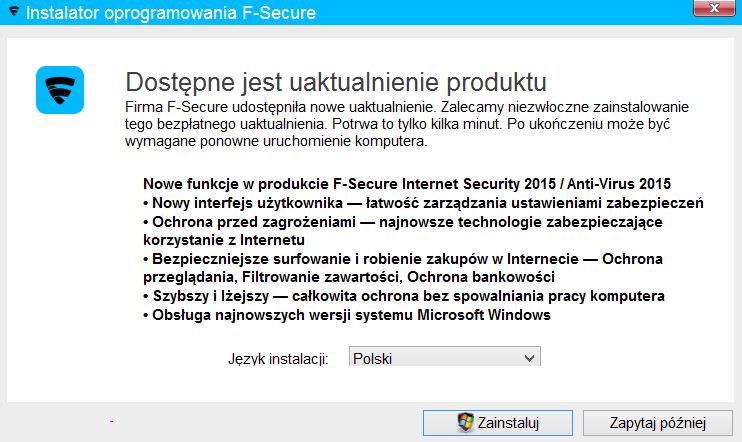Click the Język instalacji label
Screen dimensions: 742x442
point(278,359)
